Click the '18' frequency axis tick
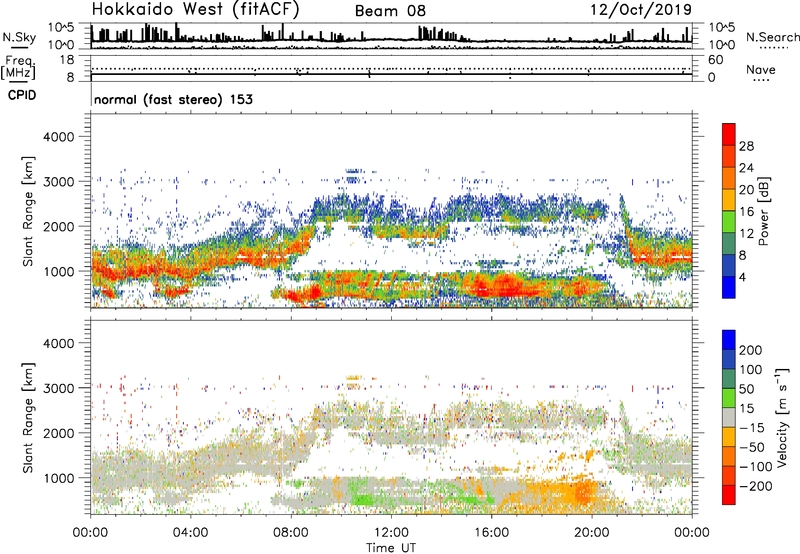800x554 pixels. (x=67, y=60)
